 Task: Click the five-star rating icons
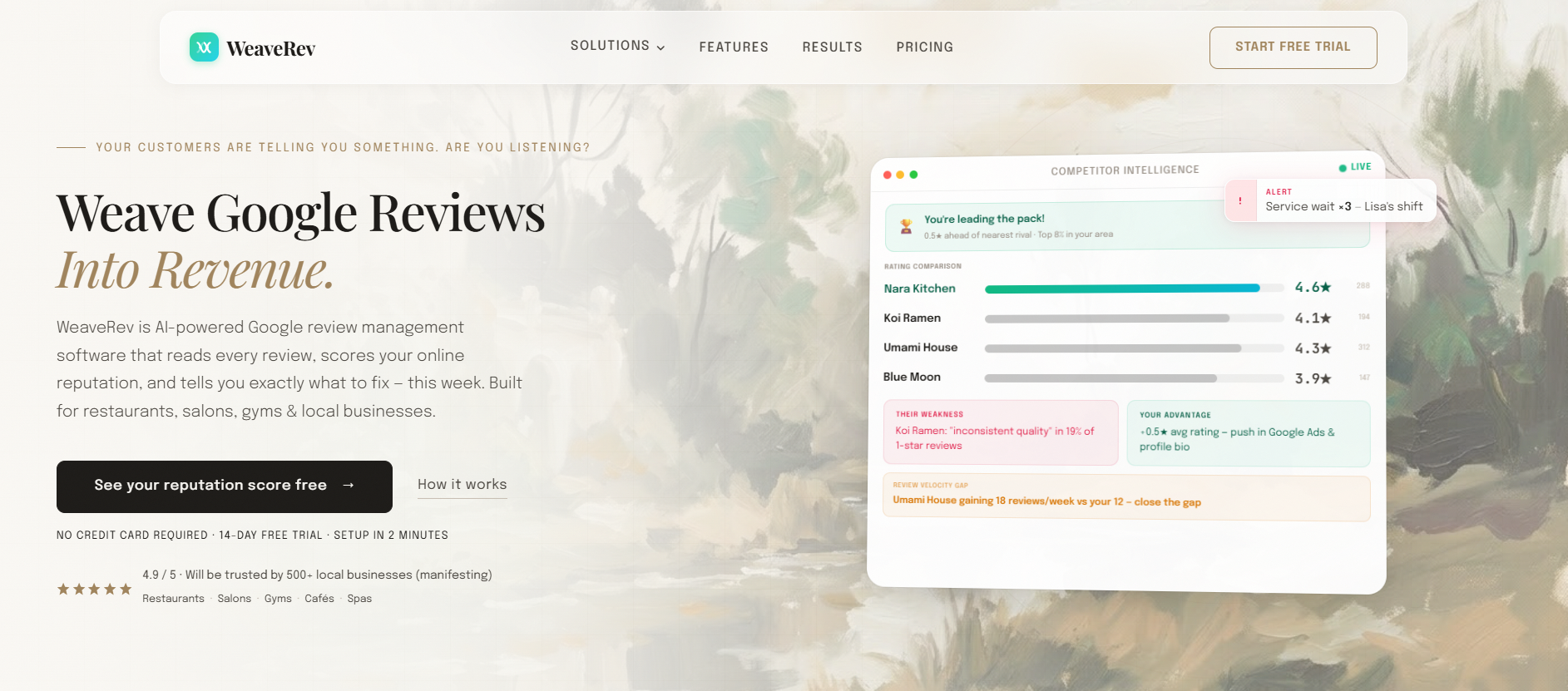(94, 589)
